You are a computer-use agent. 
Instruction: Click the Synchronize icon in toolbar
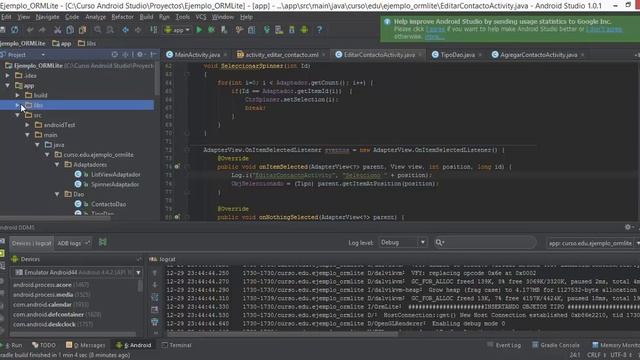pos(15,30)
